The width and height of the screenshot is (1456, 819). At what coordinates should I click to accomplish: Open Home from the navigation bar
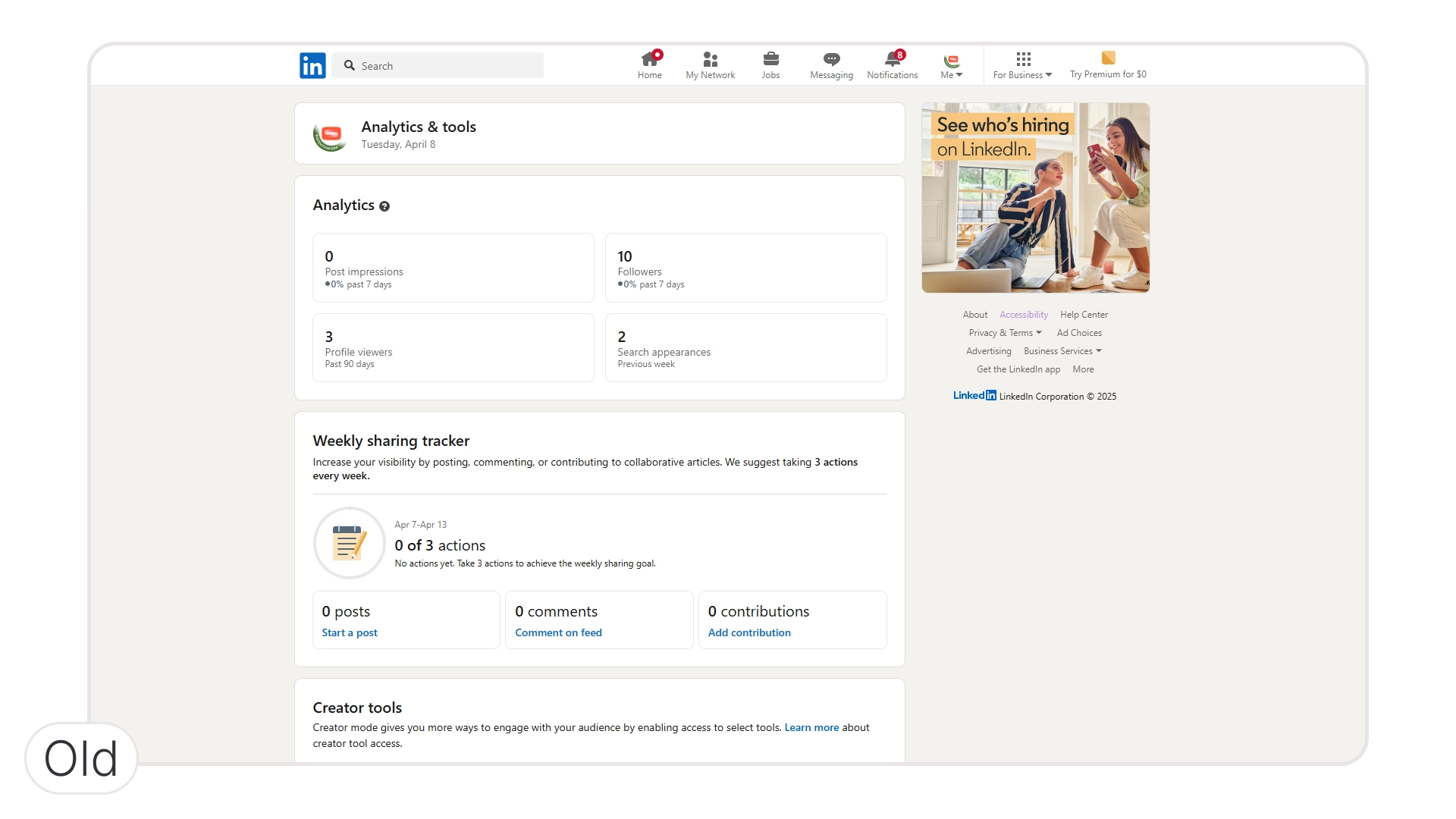[x=649, y=64]
